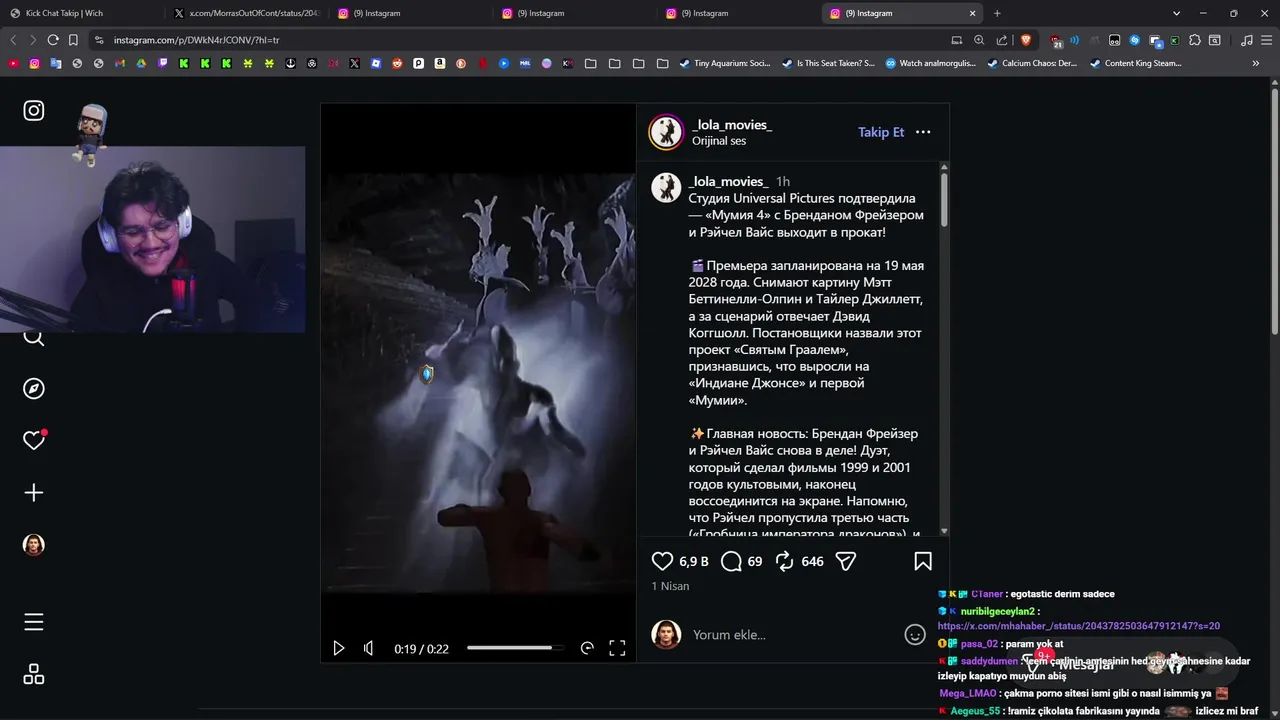Image resolution: width=1280 pixels, height=720 pixels.
Task: Open the Roblox bookmark icon
Action: pos(375,63)
